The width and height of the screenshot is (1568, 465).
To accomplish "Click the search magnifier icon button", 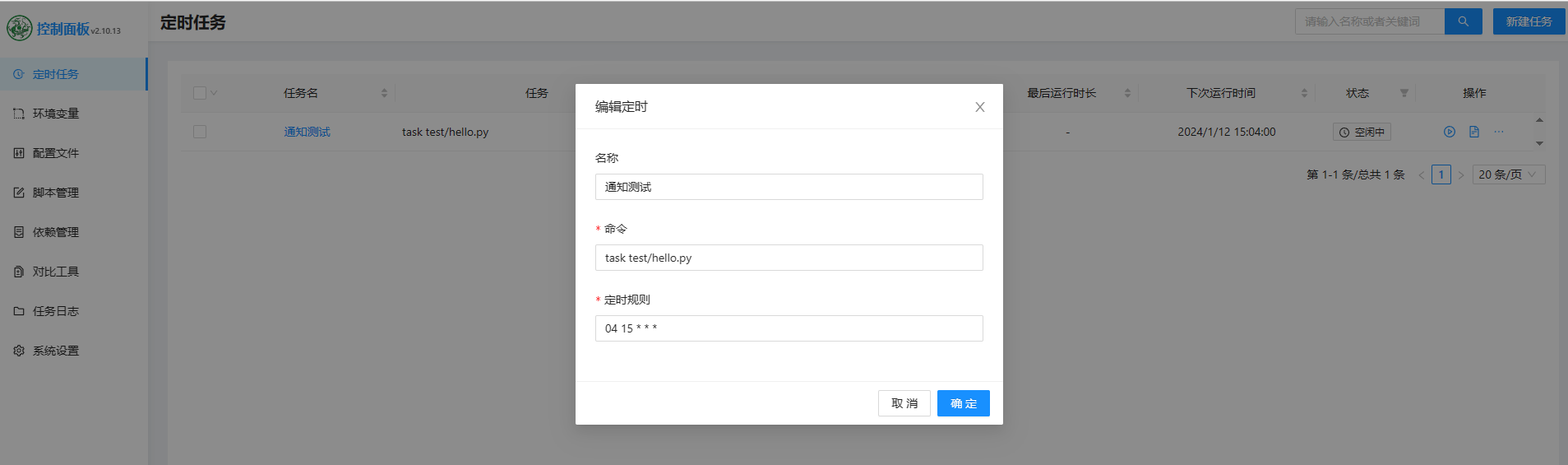I will point(1463,21).
